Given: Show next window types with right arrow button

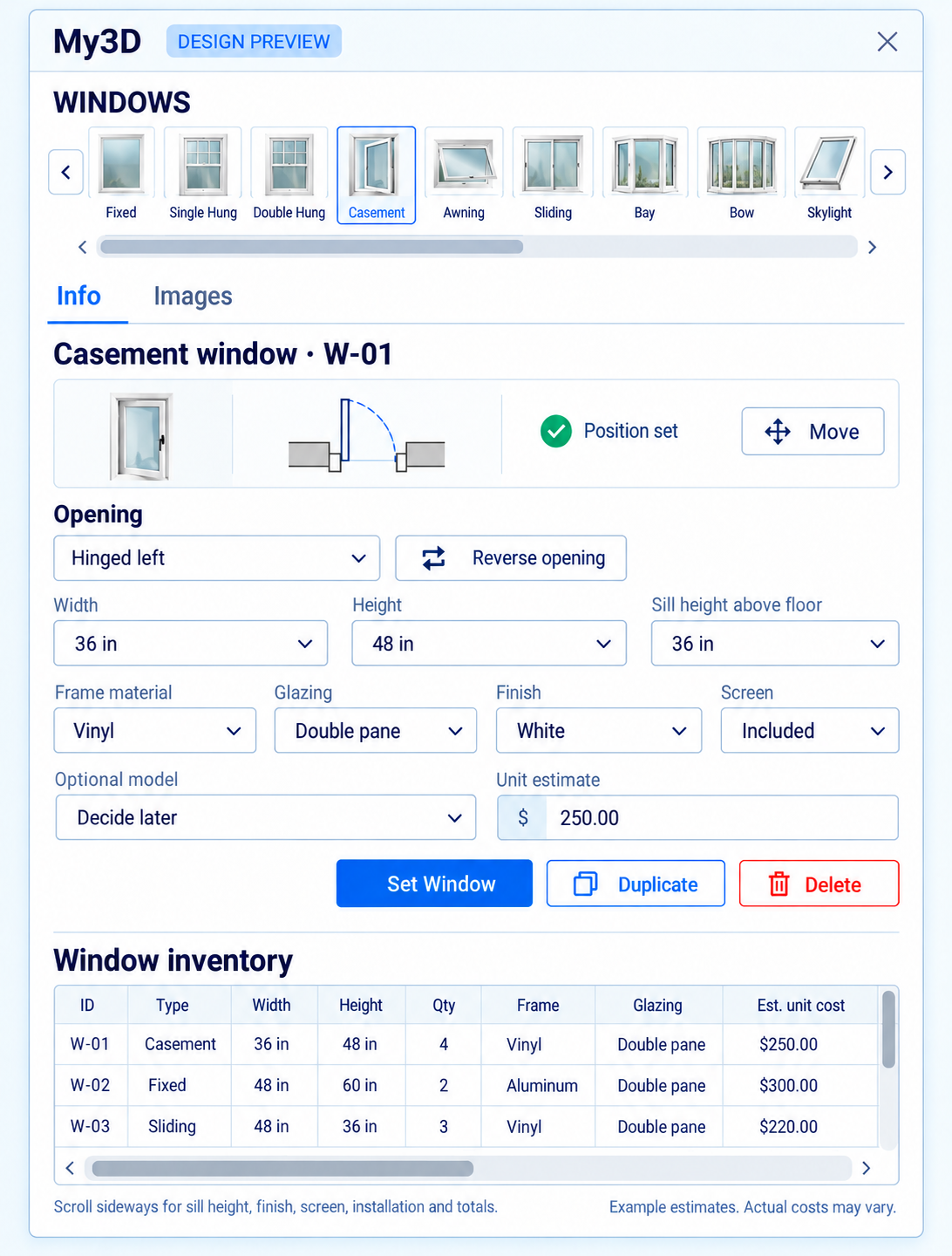Looking at the screenshot, I should [887, 172].
